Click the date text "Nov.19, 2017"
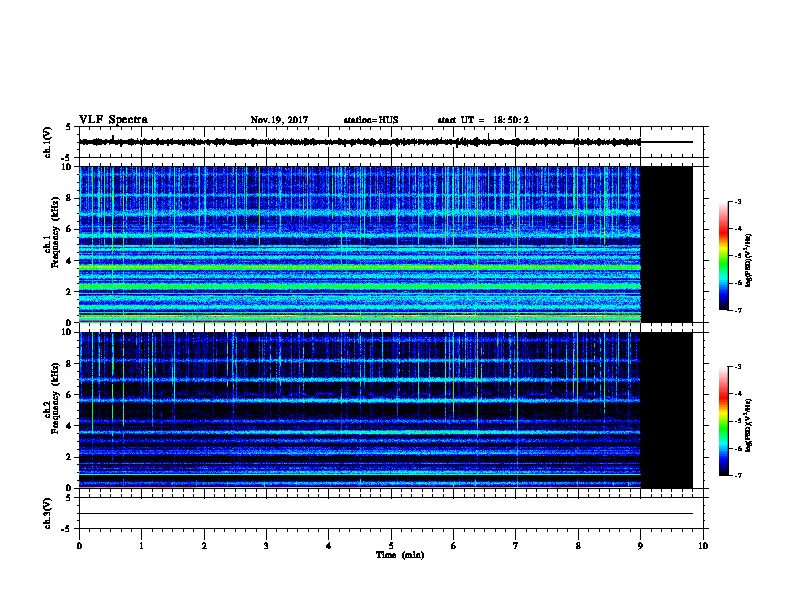This screenshot has width=792, height=612. (279, 120)
